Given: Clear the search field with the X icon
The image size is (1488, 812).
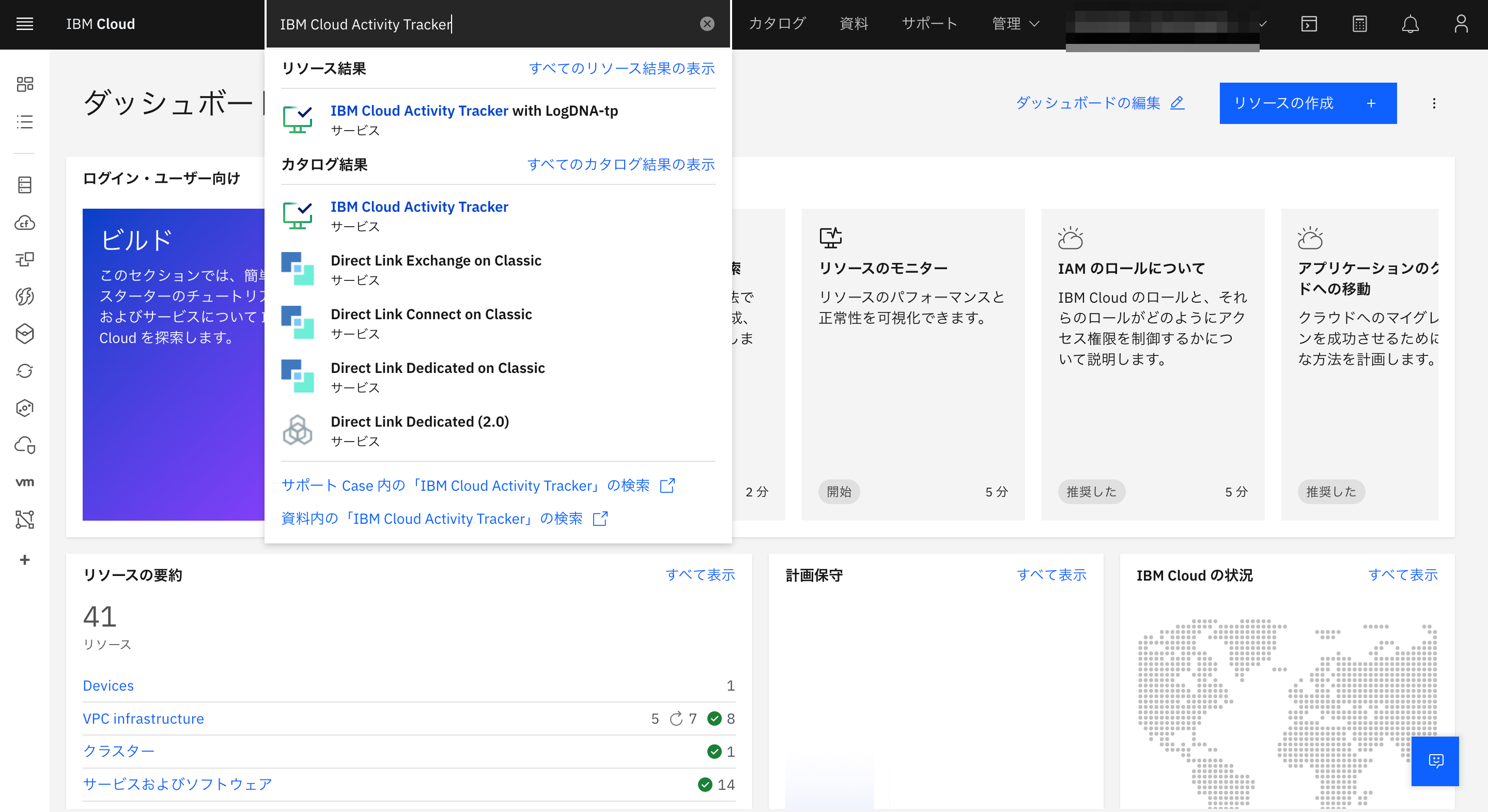Looking at the screenshot, I should tap(706, 24).
